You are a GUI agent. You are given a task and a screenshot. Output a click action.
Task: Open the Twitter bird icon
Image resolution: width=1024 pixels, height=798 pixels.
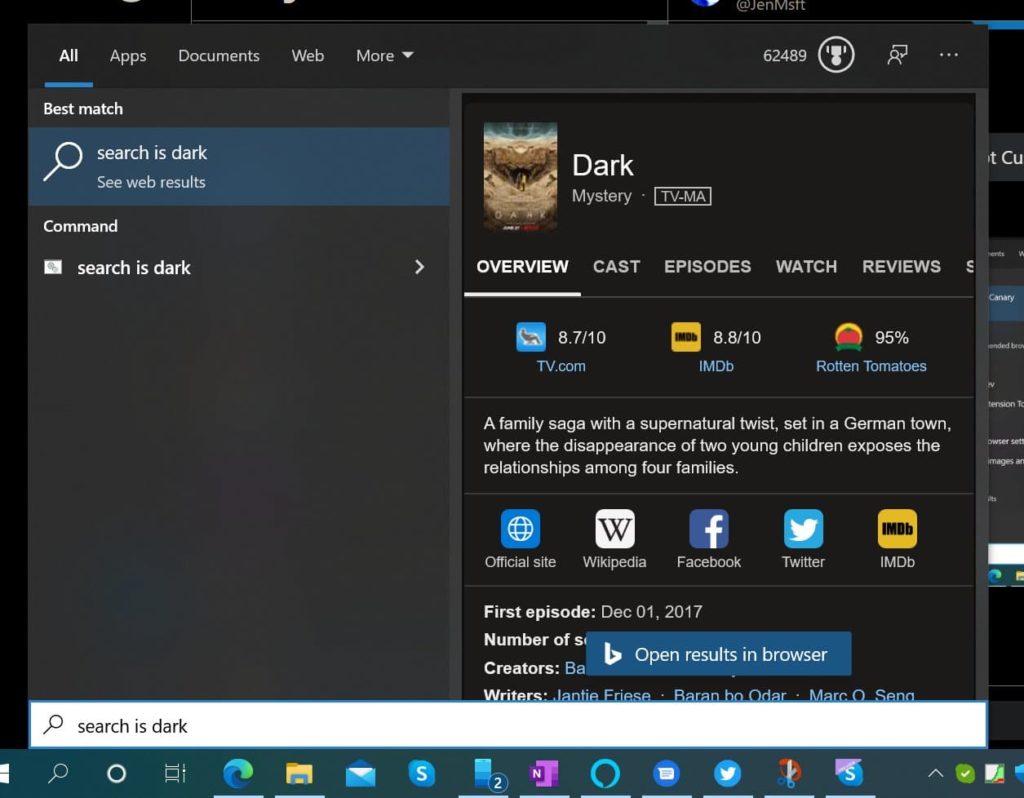pos(803,528)
